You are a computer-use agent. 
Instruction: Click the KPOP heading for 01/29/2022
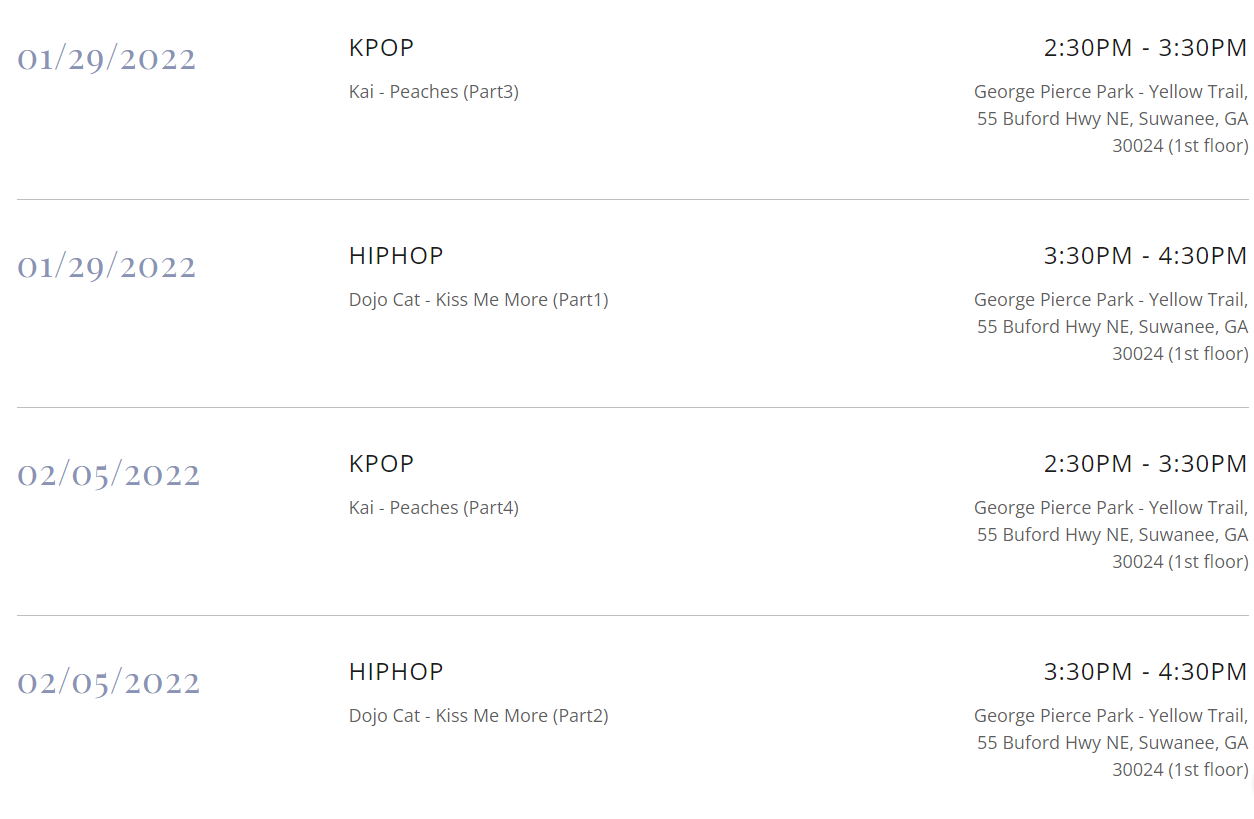point(381,48)
